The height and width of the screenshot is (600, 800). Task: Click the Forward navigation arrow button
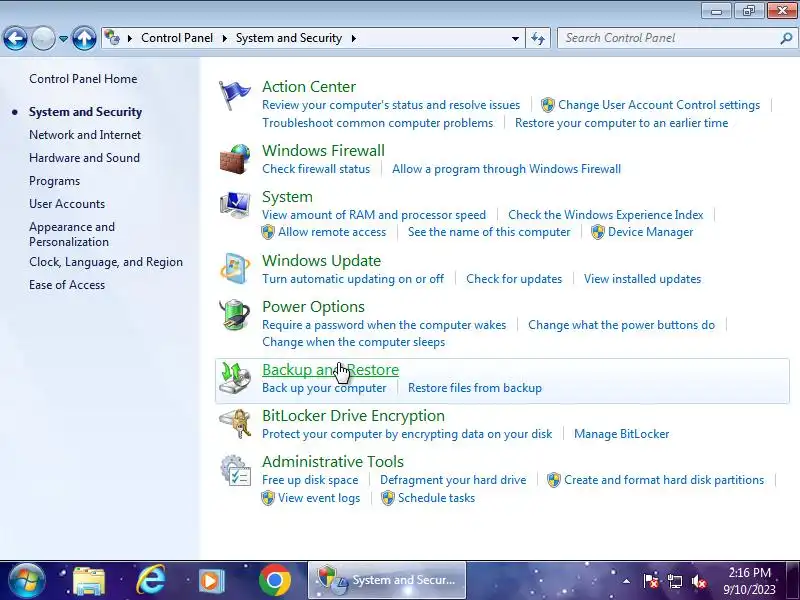43,38
